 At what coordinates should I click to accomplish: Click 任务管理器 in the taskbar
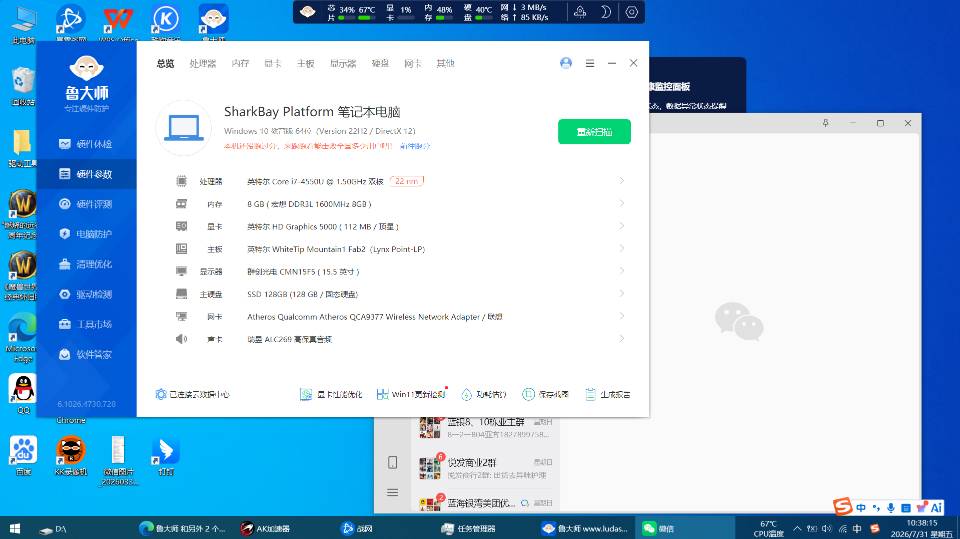click(x=468, y=529)
